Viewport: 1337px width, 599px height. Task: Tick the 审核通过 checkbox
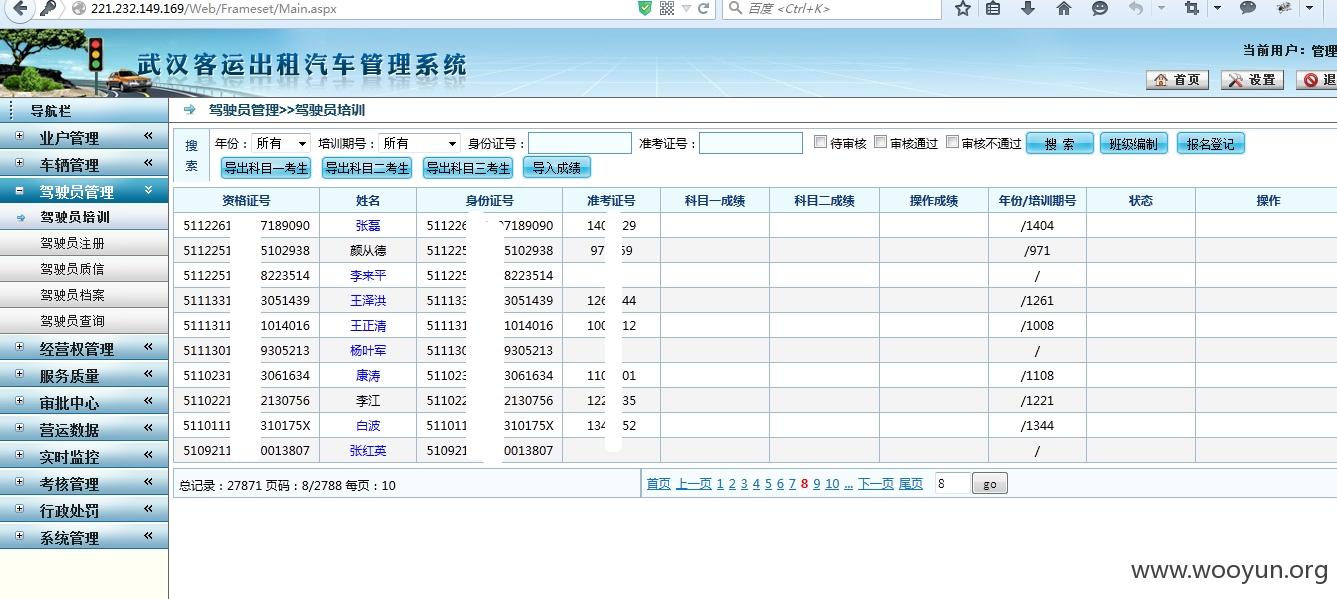click(880, 142)
